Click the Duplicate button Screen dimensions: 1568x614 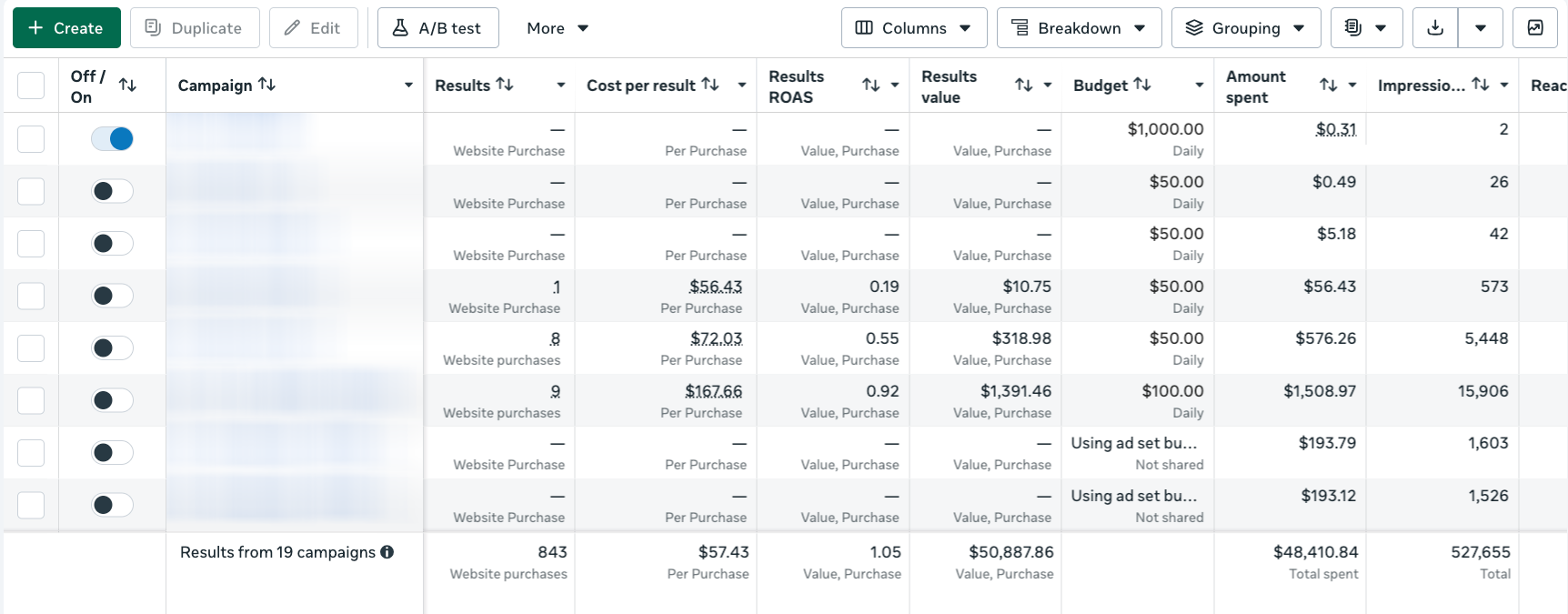(x=195, y=28)
